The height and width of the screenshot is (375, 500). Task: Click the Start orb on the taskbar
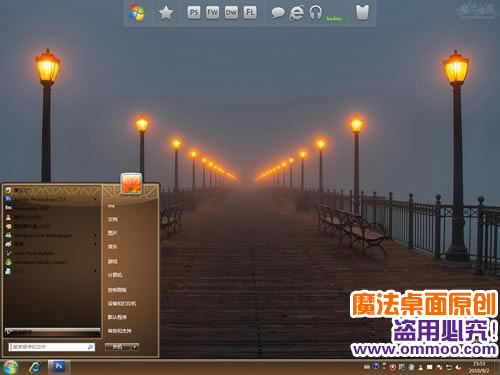10,367
